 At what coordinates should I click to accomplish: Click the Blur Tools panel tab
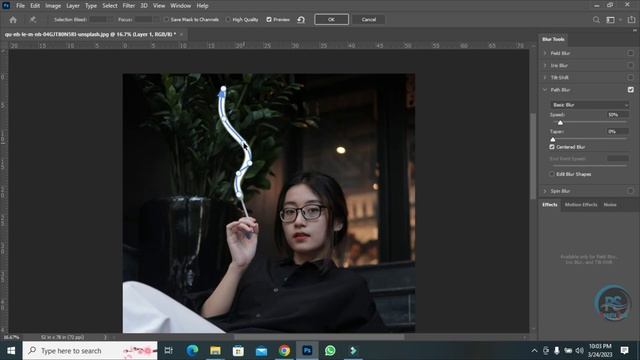point(553,39)
